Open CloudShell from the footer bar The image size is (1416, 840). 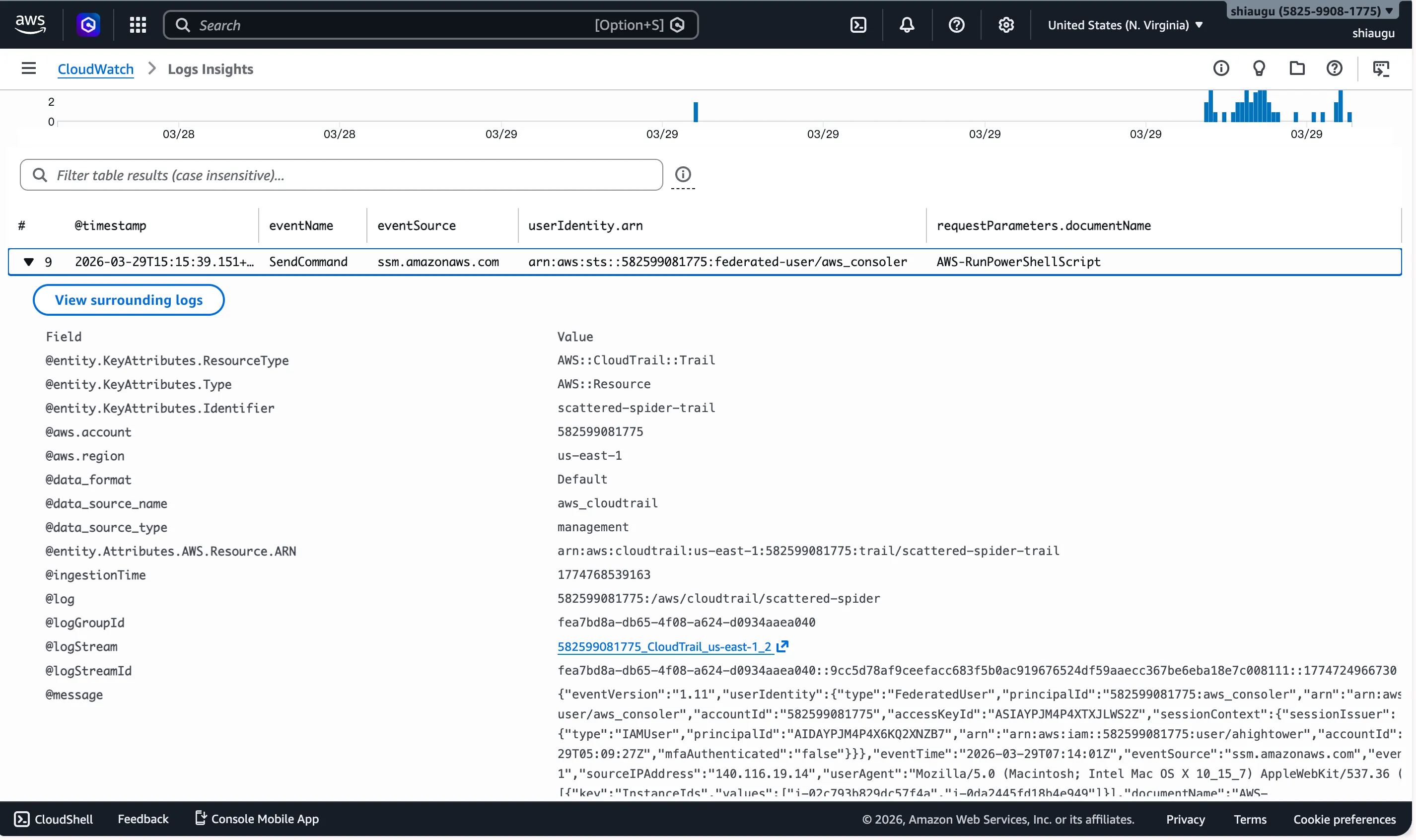(x=53, y=819)
